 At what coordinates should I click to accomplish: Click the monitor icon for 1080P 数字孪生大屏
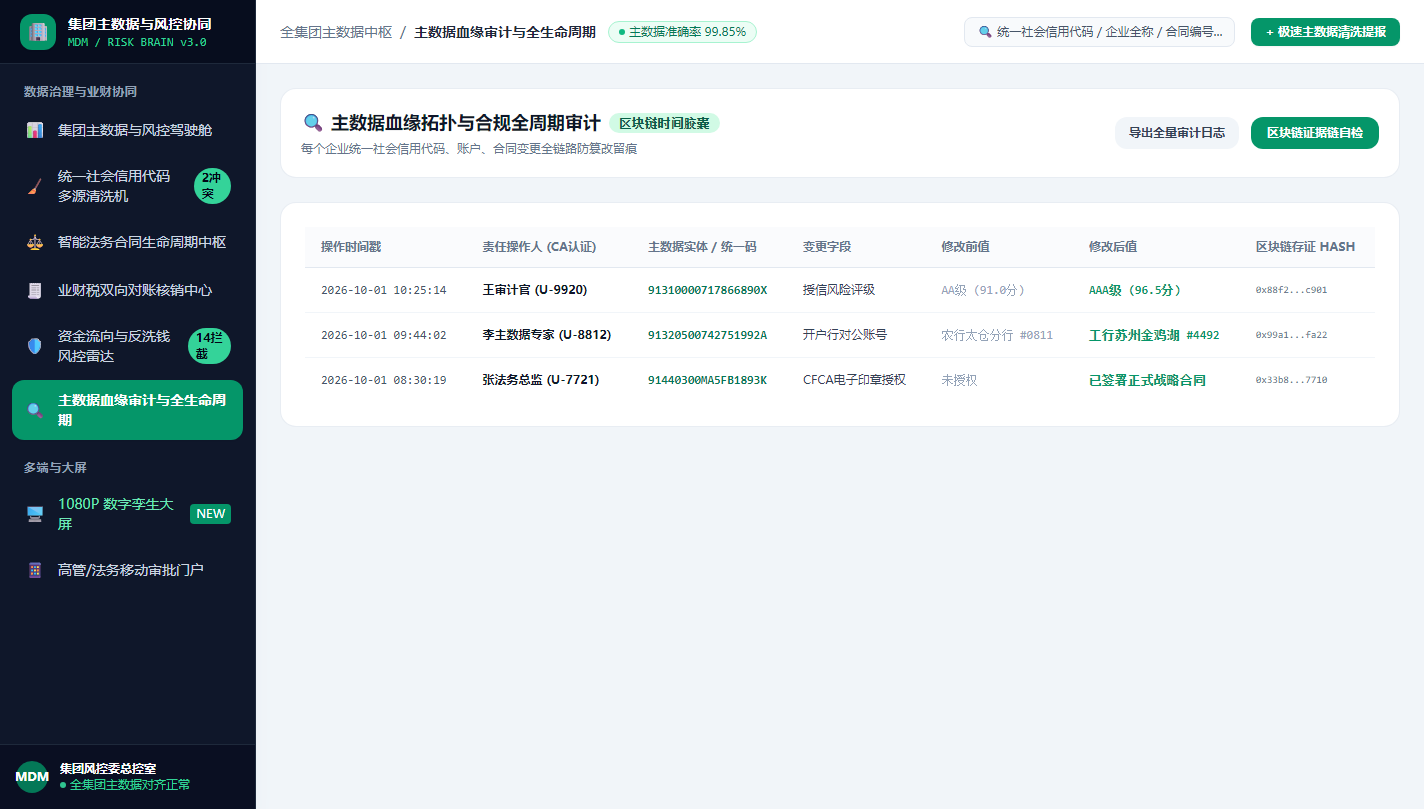(35, 514)
